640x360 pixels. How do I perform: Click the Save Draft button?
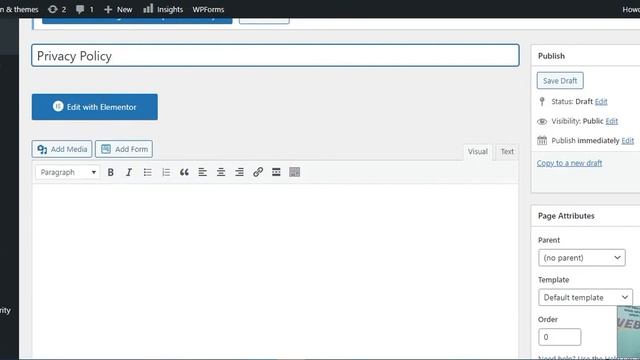(x=560, y=80)
